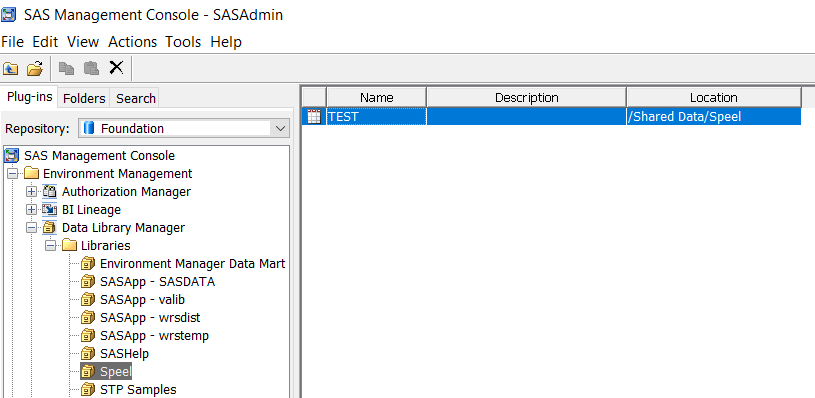This screenshot has width=815, height=398.
Task: Expand the Authorization Manager node
Action: click(x=32, y=192)
